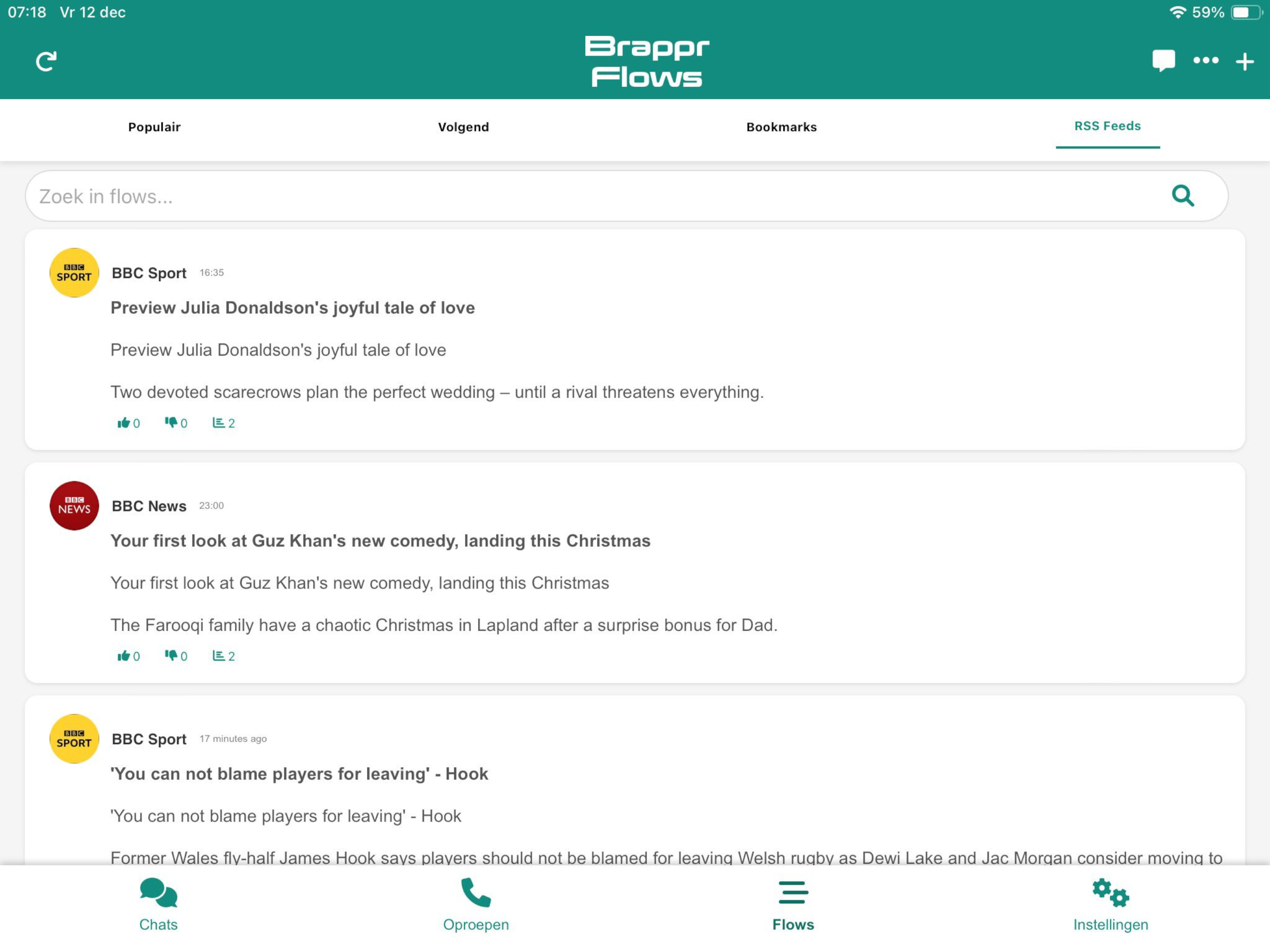Switch to the Populair tab
The width and height of the screenshot is (1270, 952).
click(x=154, y=127)
